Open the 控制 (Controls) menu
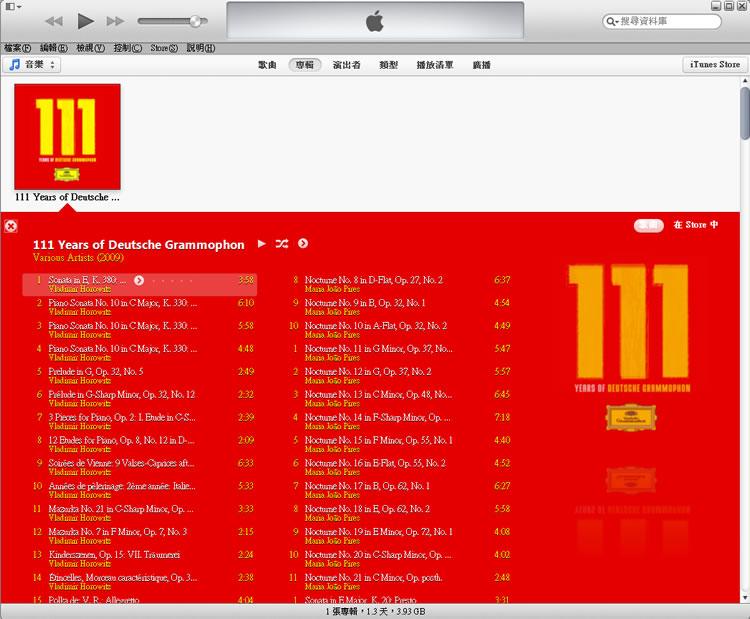Image resolution: width=750 pixels, height=619 pixels. pos(128,48)
